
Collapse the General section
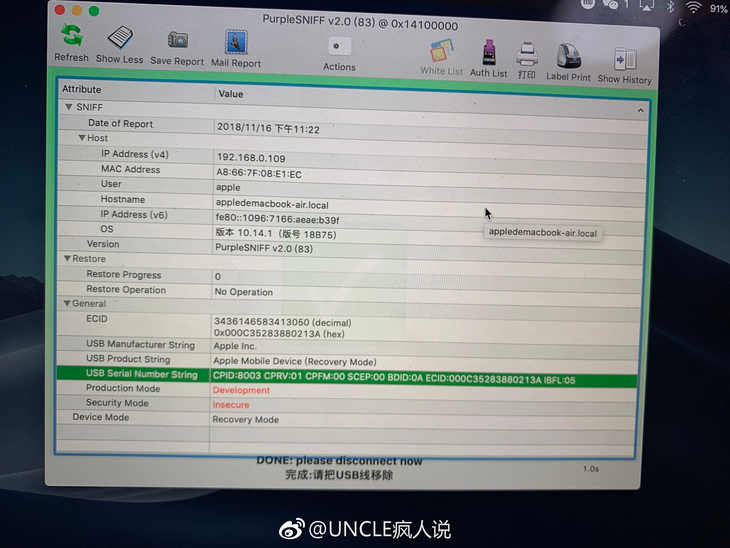[x=65, y=303]
